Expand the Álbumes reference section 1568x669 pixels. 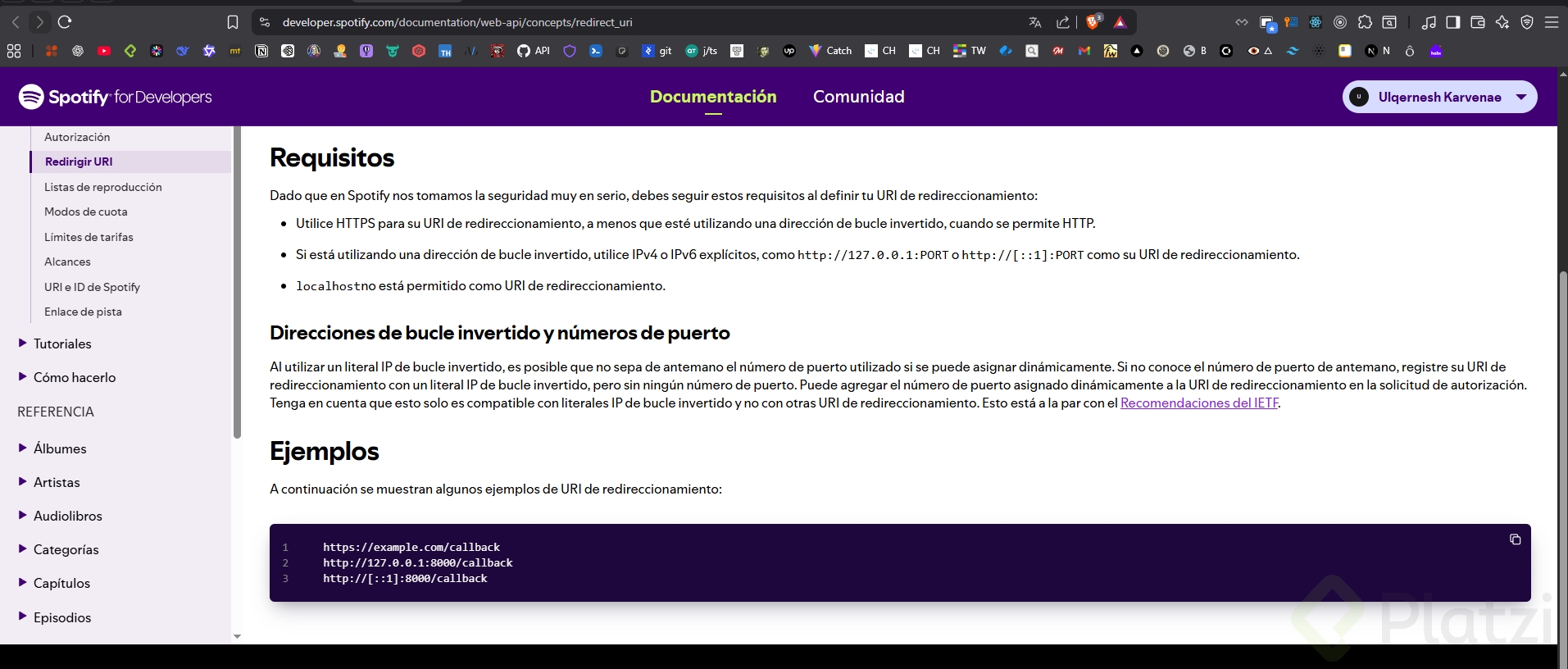[x=52, y=448]
